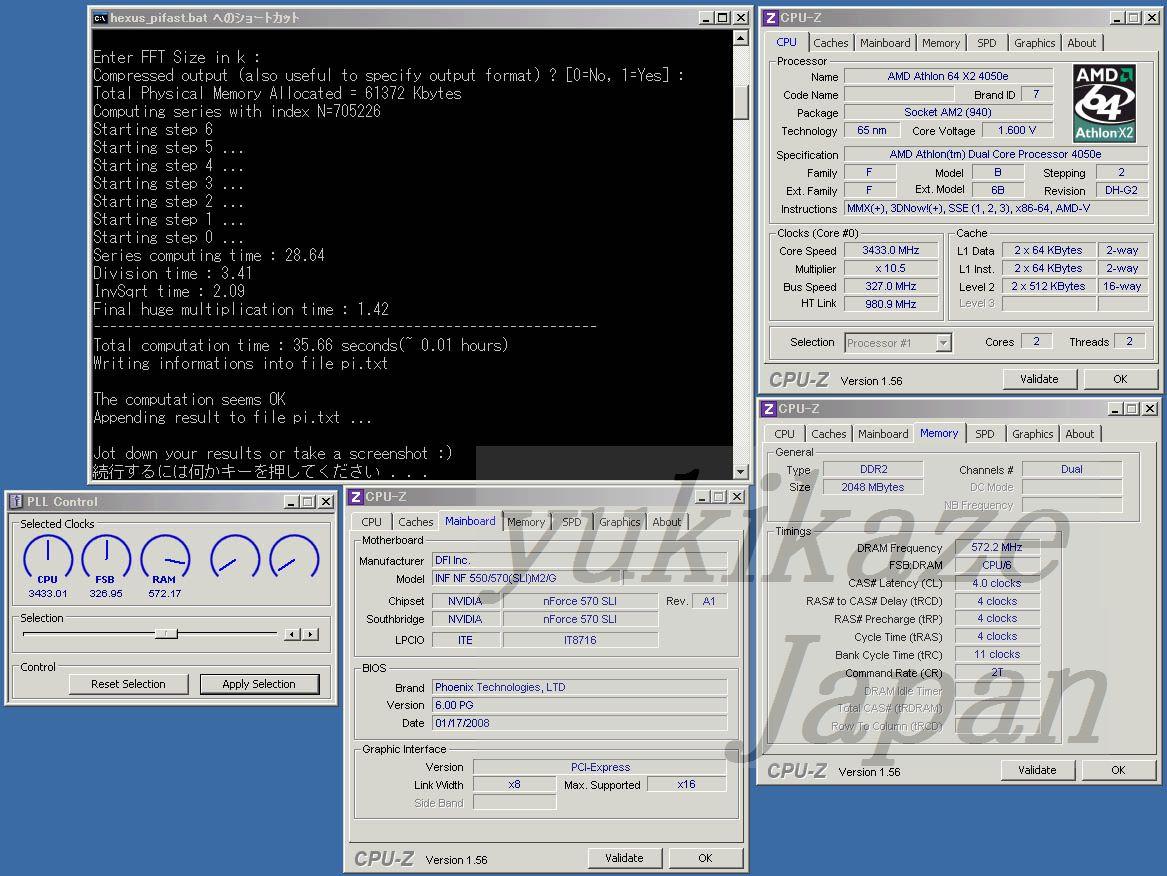Click the HT Link value '980.9 MHz'
The width and height of the screenshot is (1167, 876).
[891, 304]
